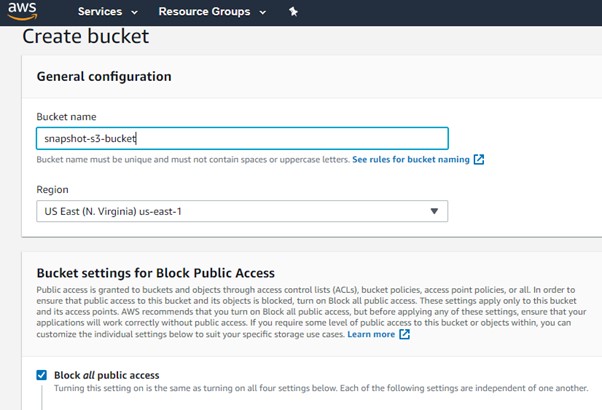Follow the Learn more link
This screenshot has width=602, height=410.
(371, 334)
